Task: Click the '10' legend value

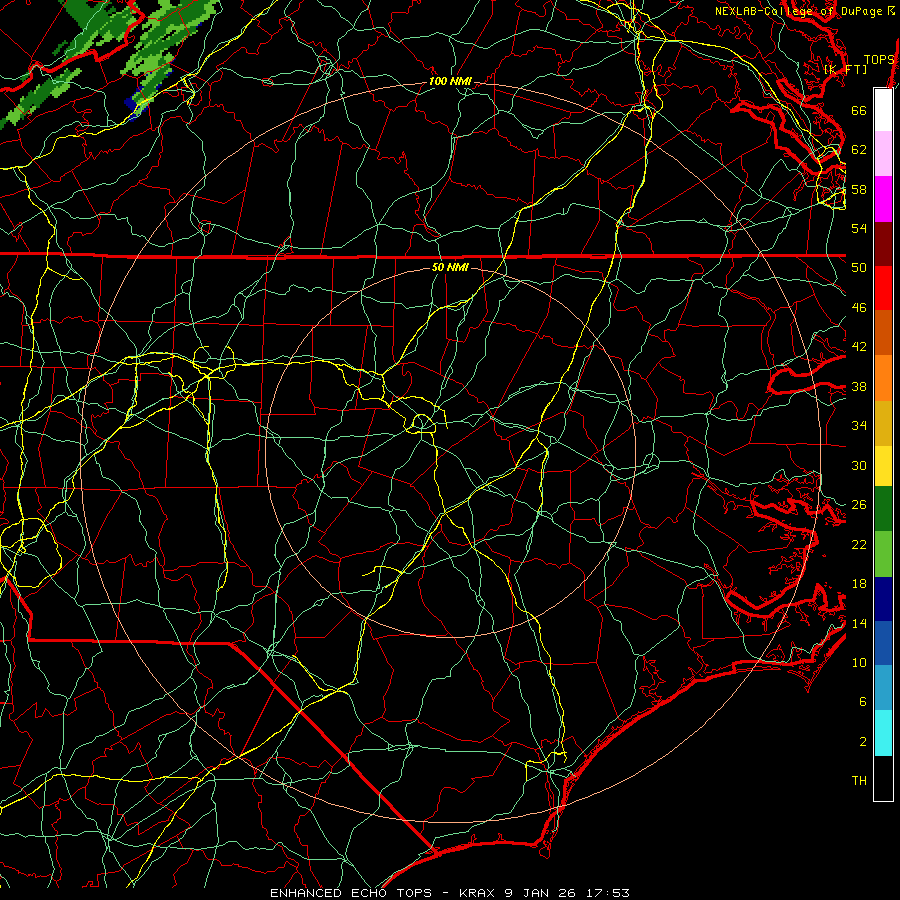Action: pos(859,663)
